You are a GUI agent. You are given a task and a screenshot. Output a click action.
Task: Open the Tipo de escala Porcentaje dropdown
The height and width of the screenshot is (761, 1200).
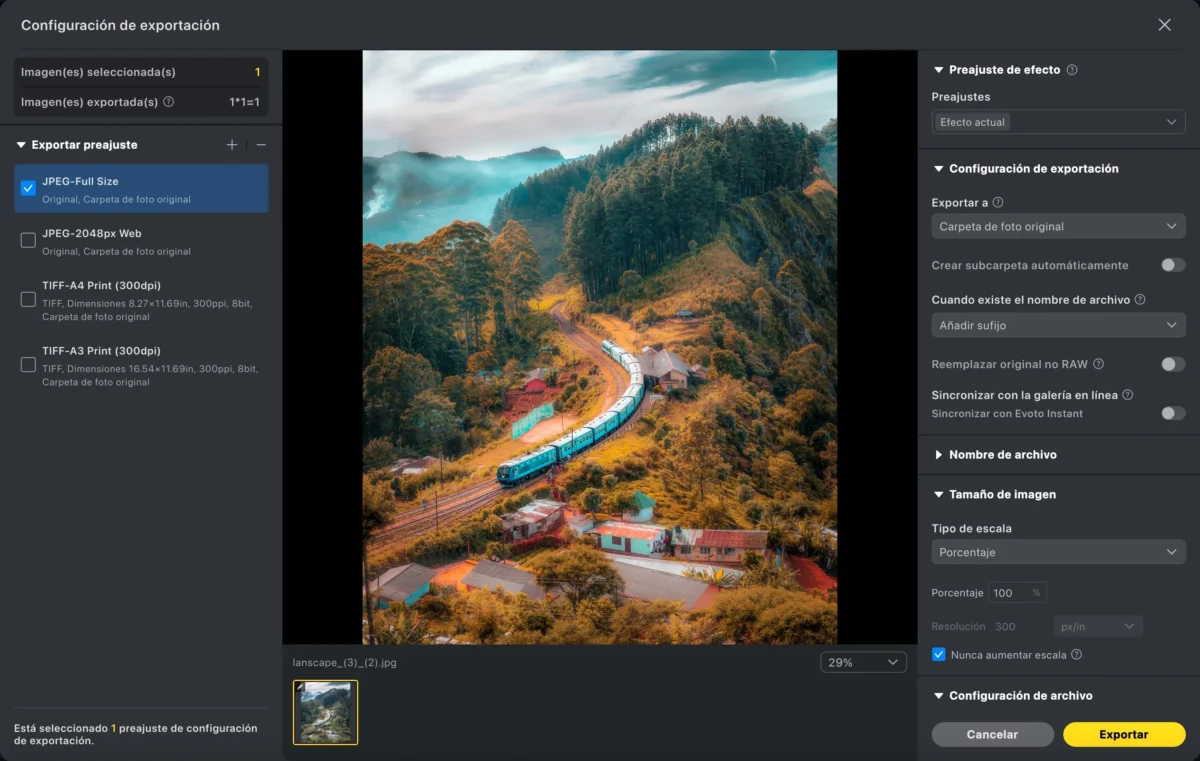point(1058,552)
